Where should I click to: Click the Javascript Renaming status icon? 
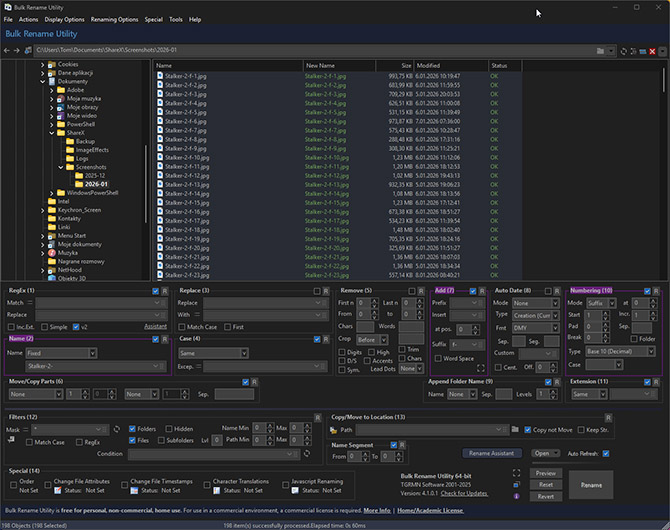pyautogui.click(x=296, y=489)
